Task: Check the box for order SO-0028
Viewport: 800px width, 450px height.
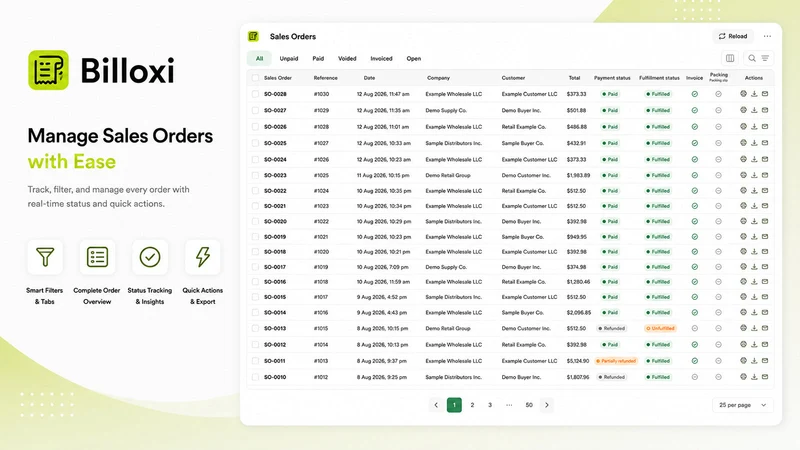Action: click(x=255, y=94)
